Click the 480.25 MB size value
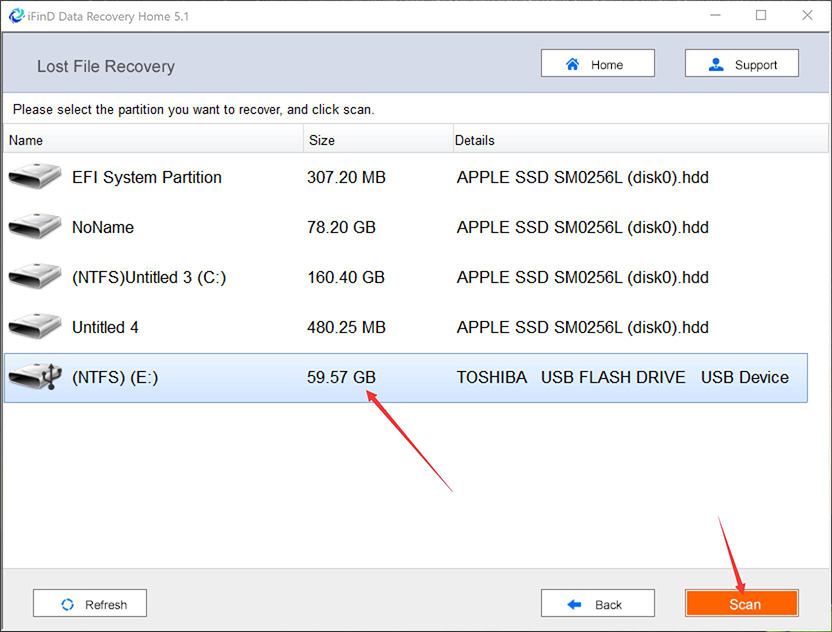This screenshot has width=832, height=632. [346, 327]
